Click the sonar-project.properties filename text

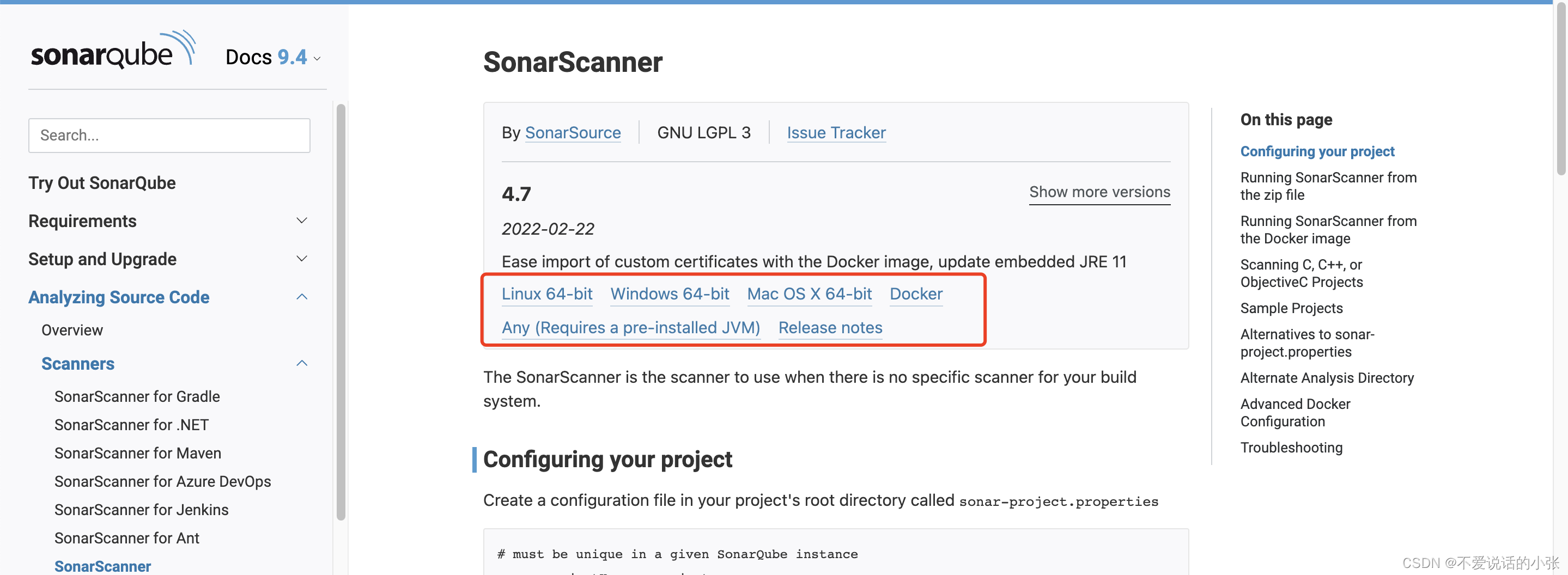(1059, 501)
